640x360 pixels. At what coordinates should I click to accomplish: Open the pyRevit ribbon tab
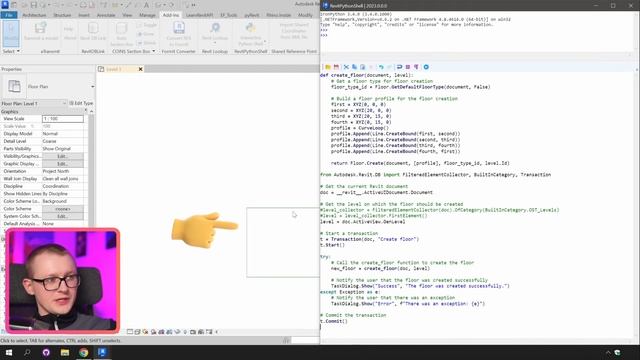(x=251, y=15)
